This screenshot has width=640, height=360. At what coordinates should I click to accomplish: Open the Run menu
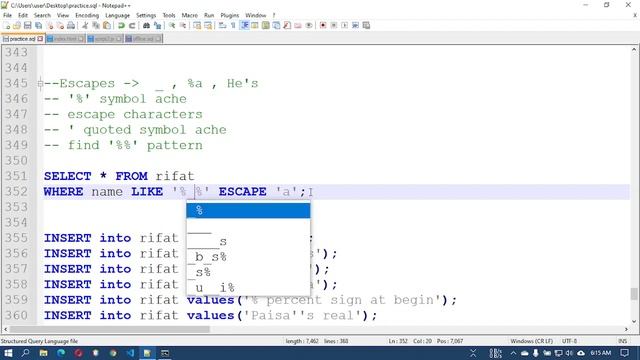(x=209, y=15)
